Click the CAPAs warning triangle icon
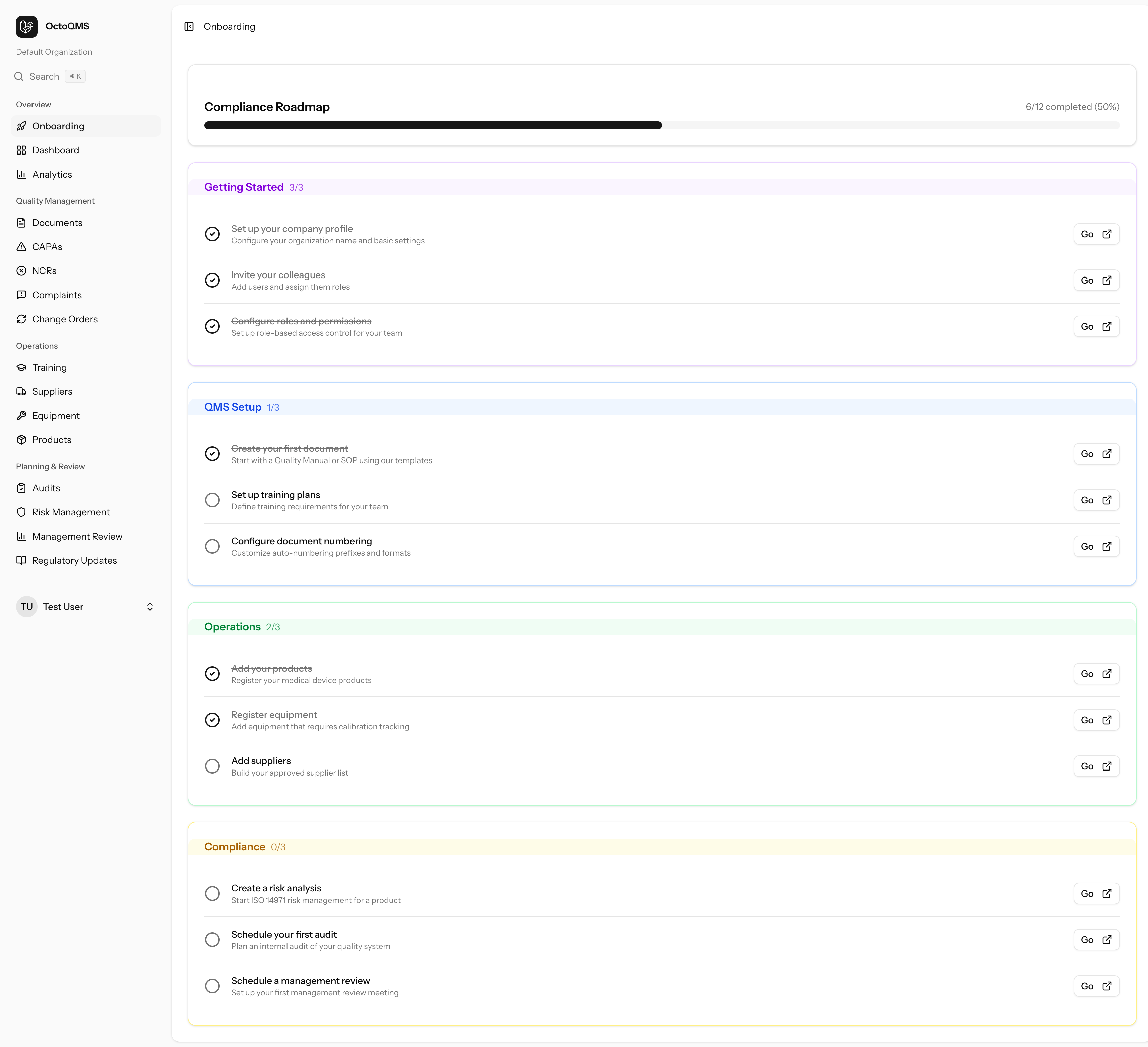Viewport: 1148px width, 1047px height. pyautogui.click(x=22, y=247)
